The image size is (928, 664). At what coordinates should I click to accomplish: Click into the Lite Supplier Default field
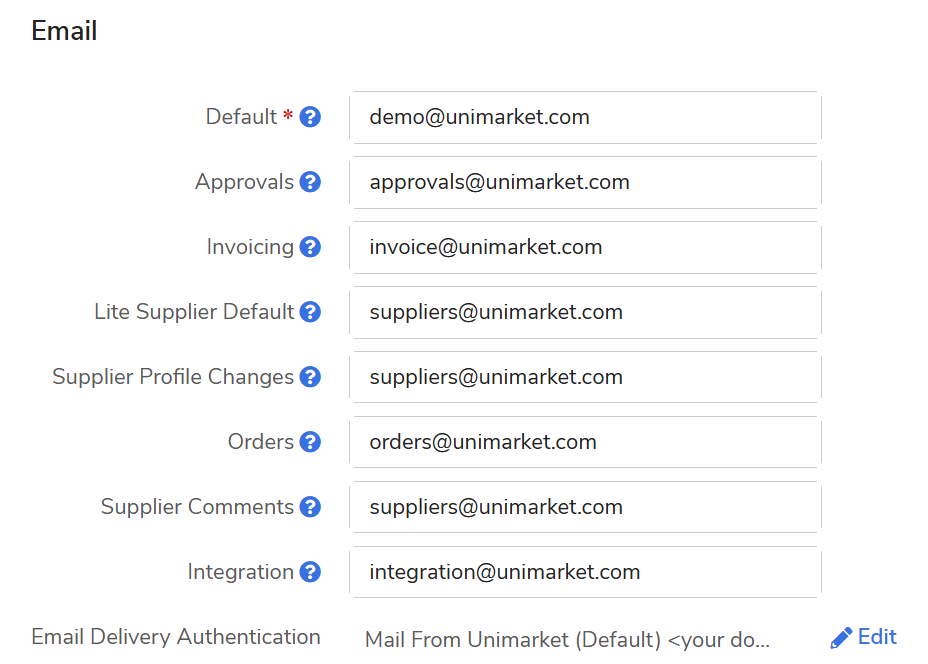pos(585,312)
